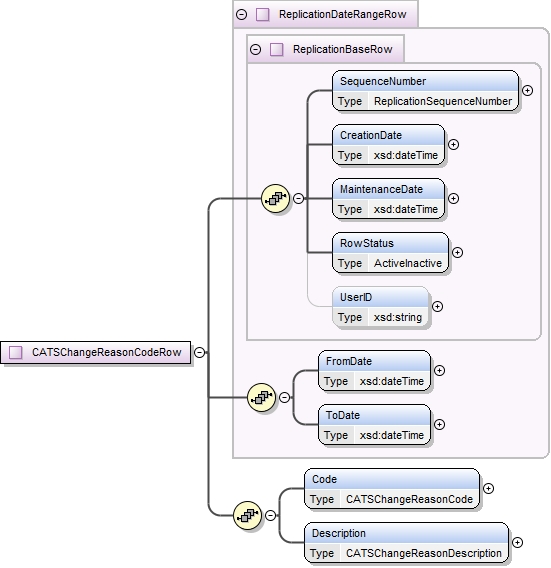Viewport: 551px width, 568px height.
Task: Click the sequence icon connected to Code and Description
Action: tap(247, 515)
